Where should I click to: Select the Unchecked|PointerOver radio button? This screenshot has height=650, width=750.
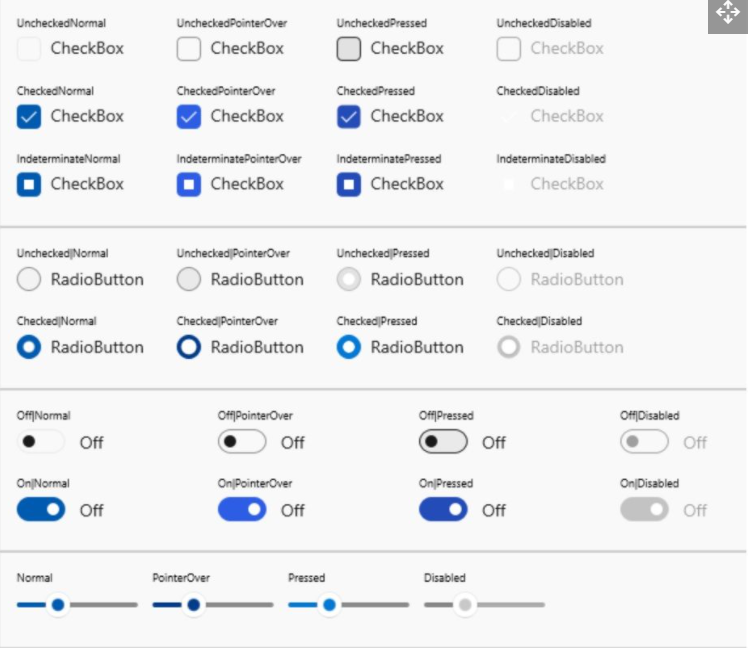click(189, 280)
